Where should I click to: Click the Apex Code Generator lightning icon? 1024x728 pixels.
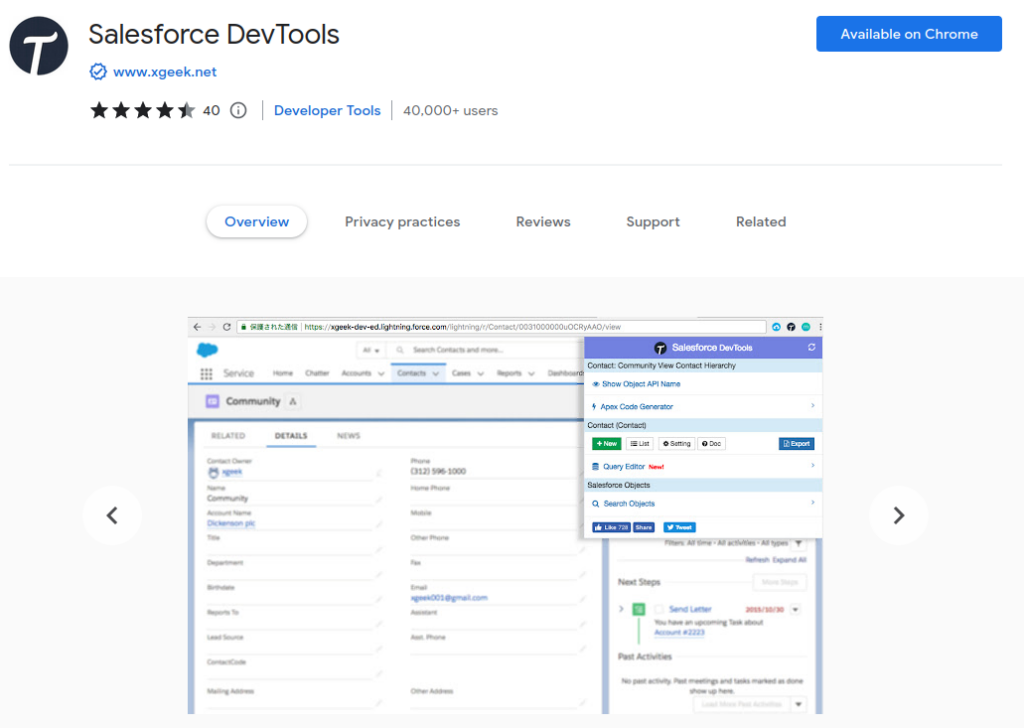(594, 406)
